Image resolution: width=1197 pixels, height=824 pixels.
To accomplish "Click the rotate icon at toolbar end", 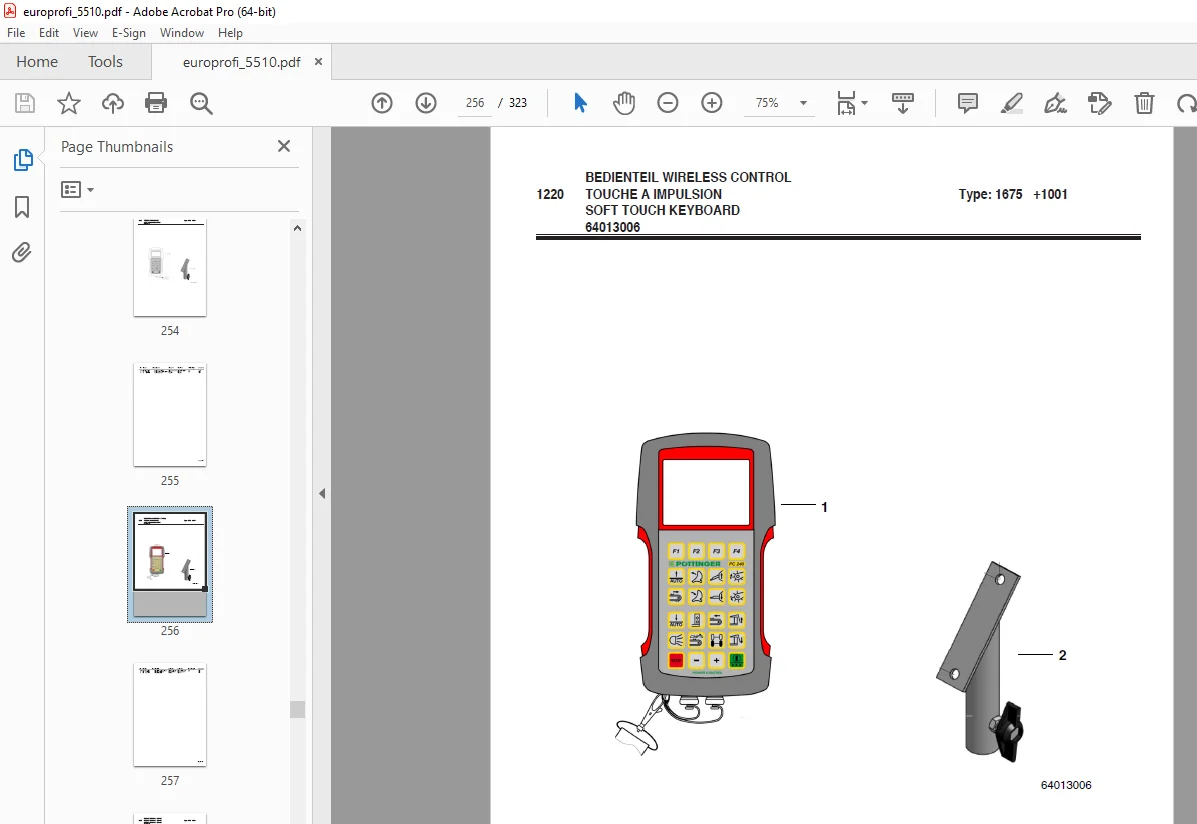I will click(x=1186, y=103).
